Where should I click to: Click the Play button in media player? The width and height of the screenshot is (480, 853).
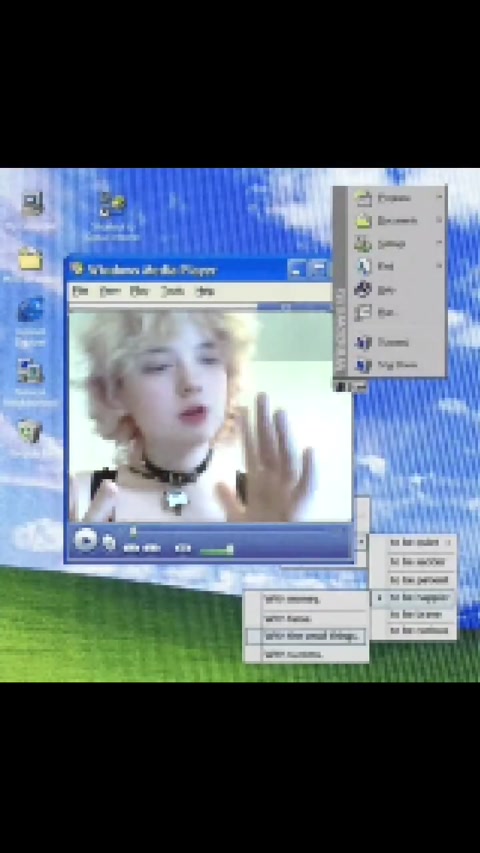pyautogui.click(x=85, y=540)
